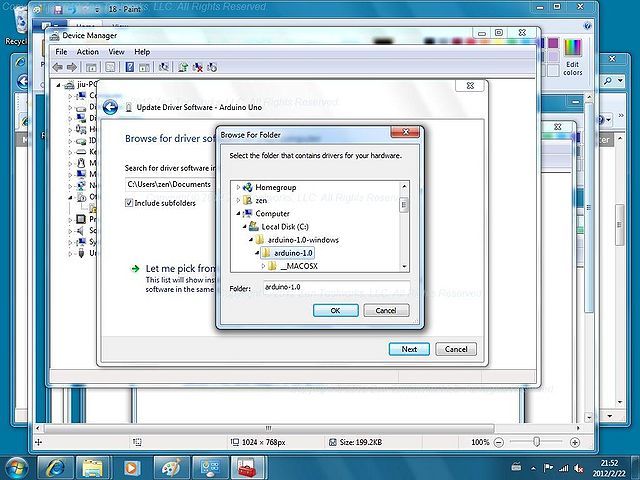Click the Forward arrow in Device Manager toolbar
640x480 pixels.
pyautogui.click(x=71, y=67)
